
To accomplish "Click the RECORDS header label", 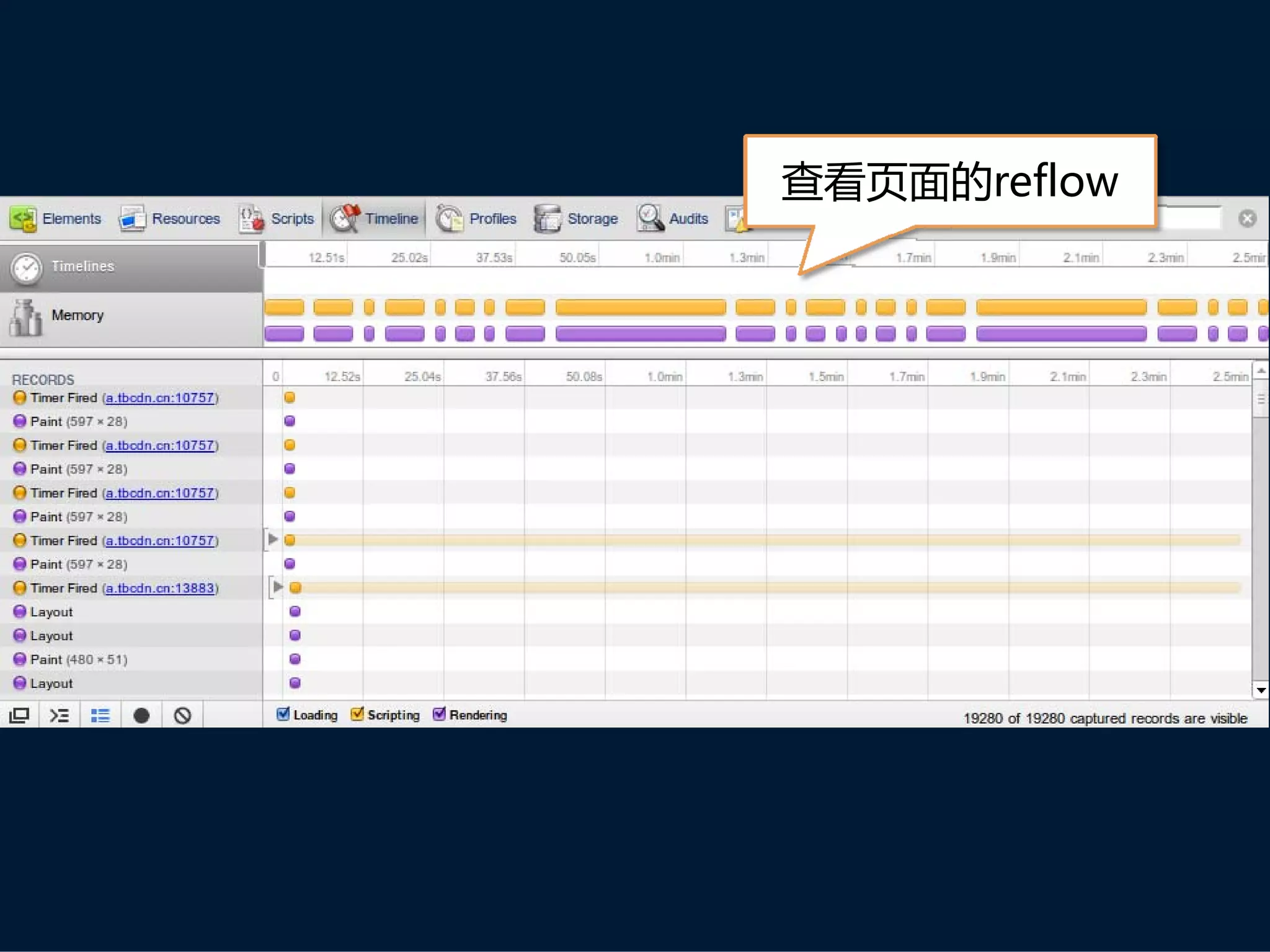I will point(43,379).
